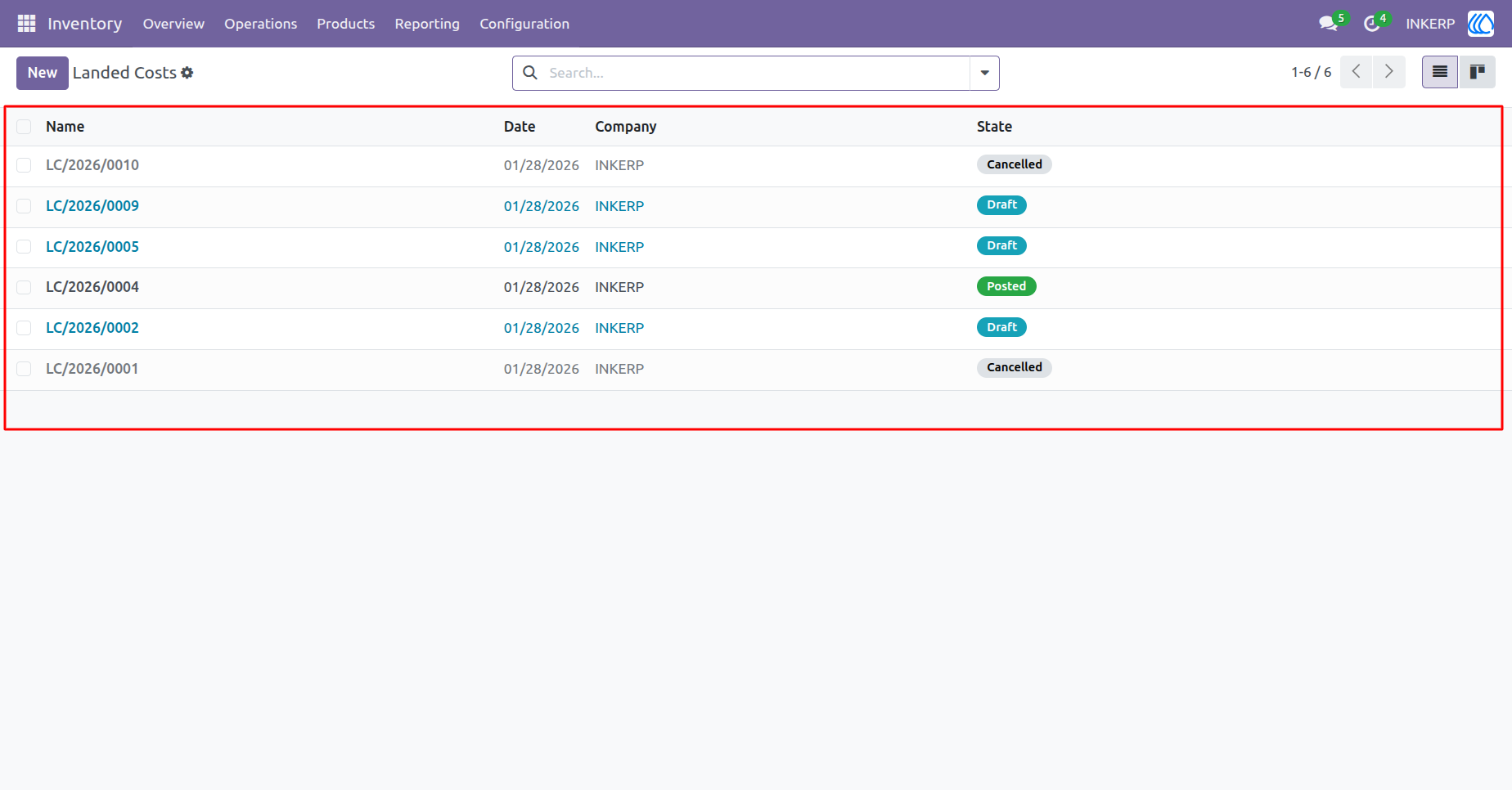Open record LC/2026/0010
This screenshot has width=1512, height=790.
pyautogui.click(x=92, y=165)
